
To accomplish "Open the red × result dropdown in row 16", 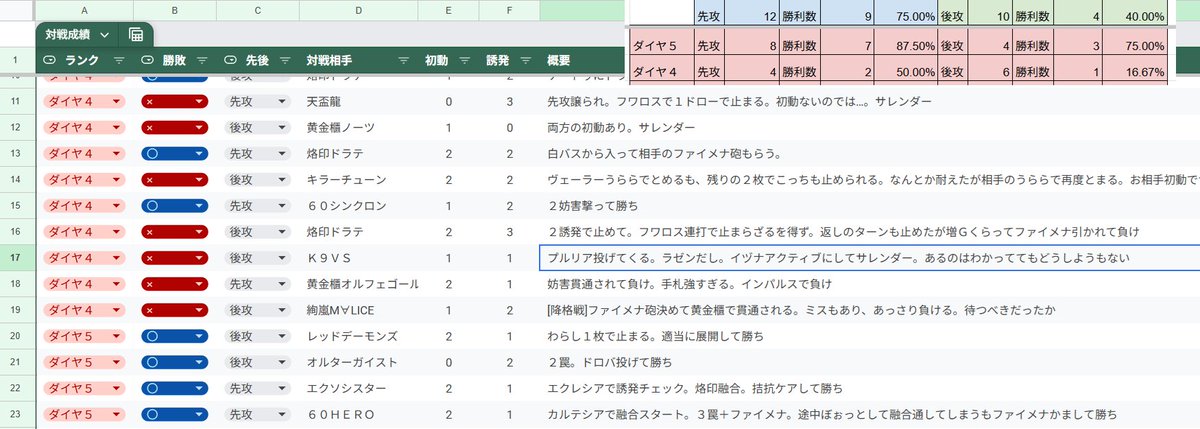I will [x=174, y=231].
